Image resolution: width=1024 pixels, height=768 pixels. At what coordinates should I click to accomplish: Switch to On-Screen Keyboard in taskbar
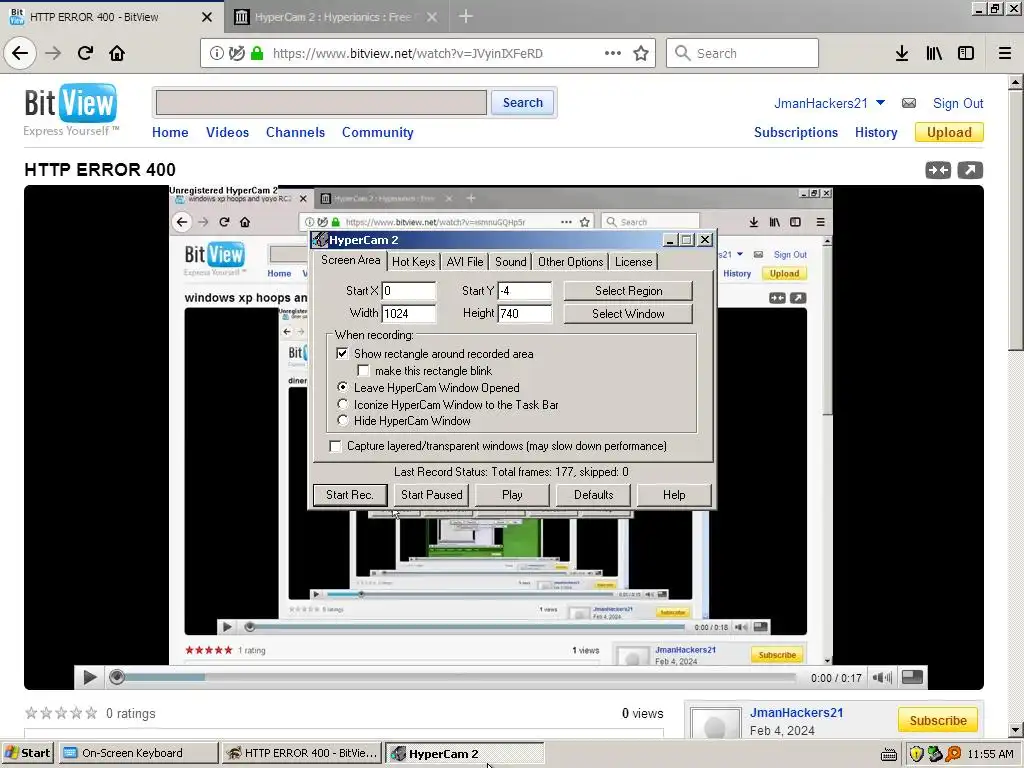pos(137,754)
